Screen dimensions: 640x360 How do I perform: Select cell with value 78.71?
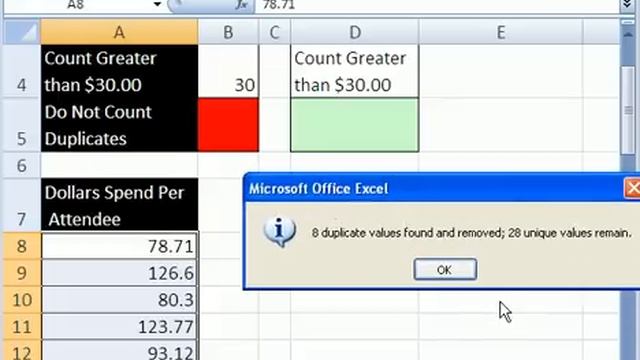tap(119, 246)
